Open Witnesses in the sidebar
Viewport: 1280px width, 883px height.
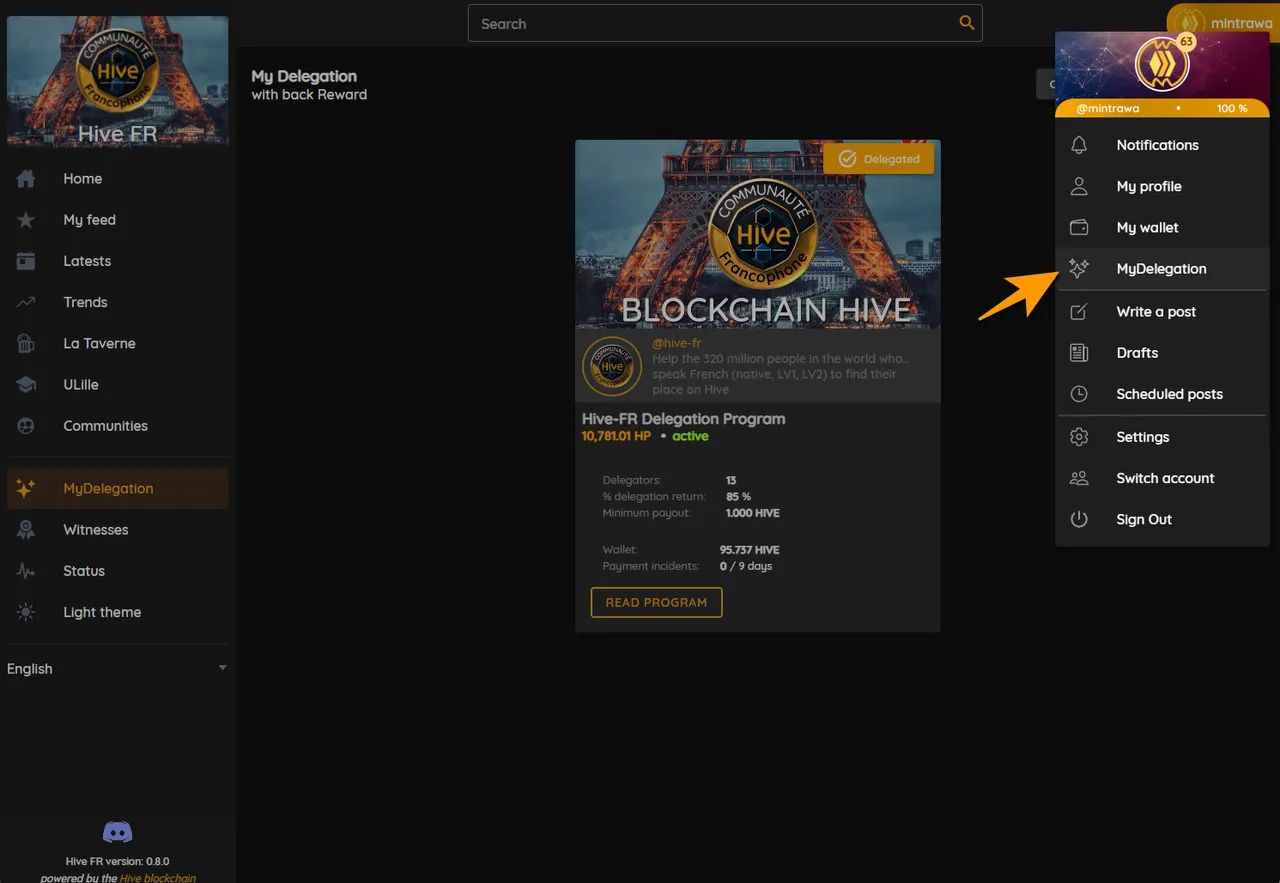[x=118, y=530]
